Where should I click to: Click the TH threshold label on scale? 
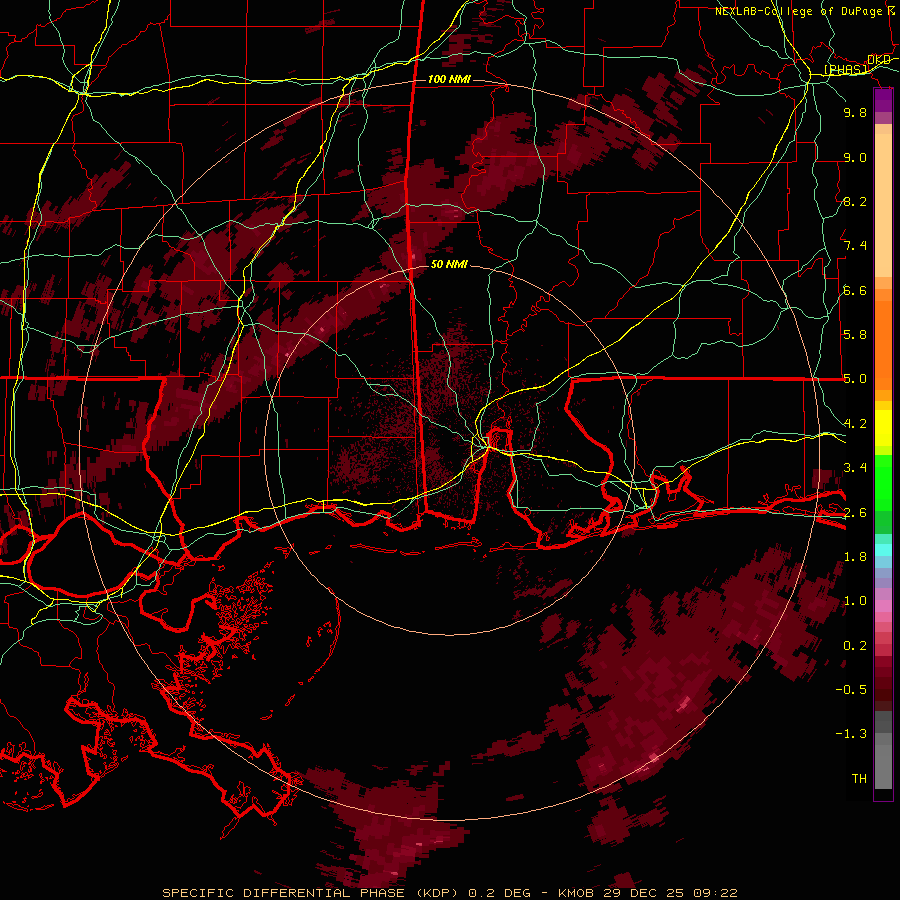coord(859,779)
